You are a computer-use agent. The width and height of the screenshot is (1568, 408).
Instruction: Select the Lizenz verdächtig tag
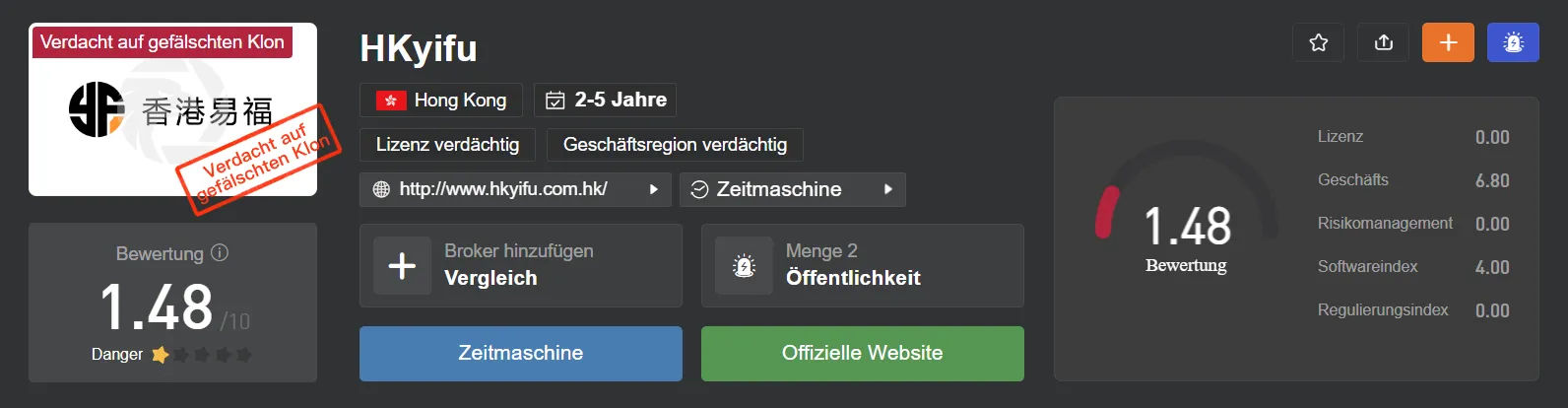pos(447,145)
